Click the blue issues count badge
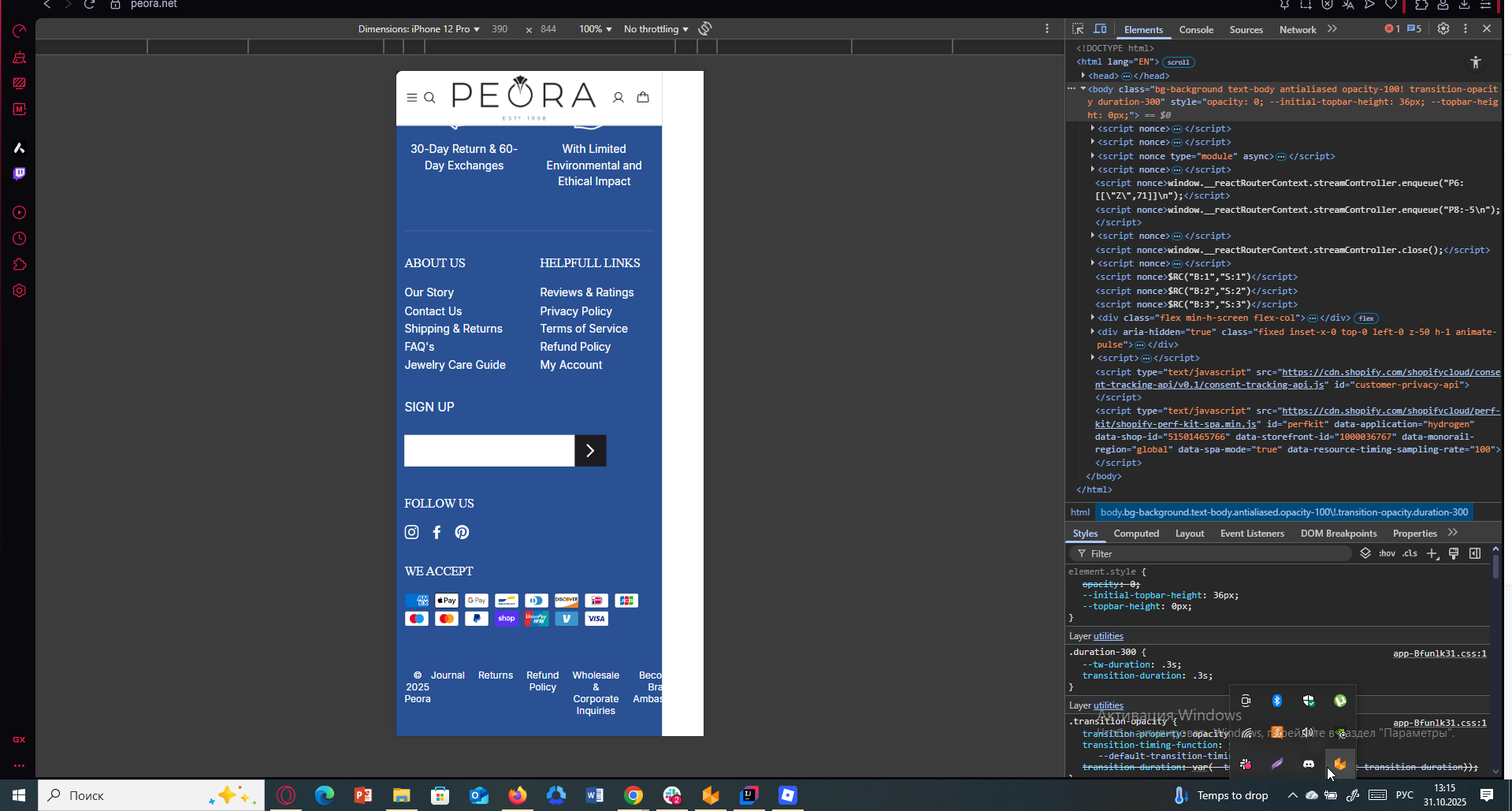Viewport: 1512px width, 811px height. pos(1414,29)
